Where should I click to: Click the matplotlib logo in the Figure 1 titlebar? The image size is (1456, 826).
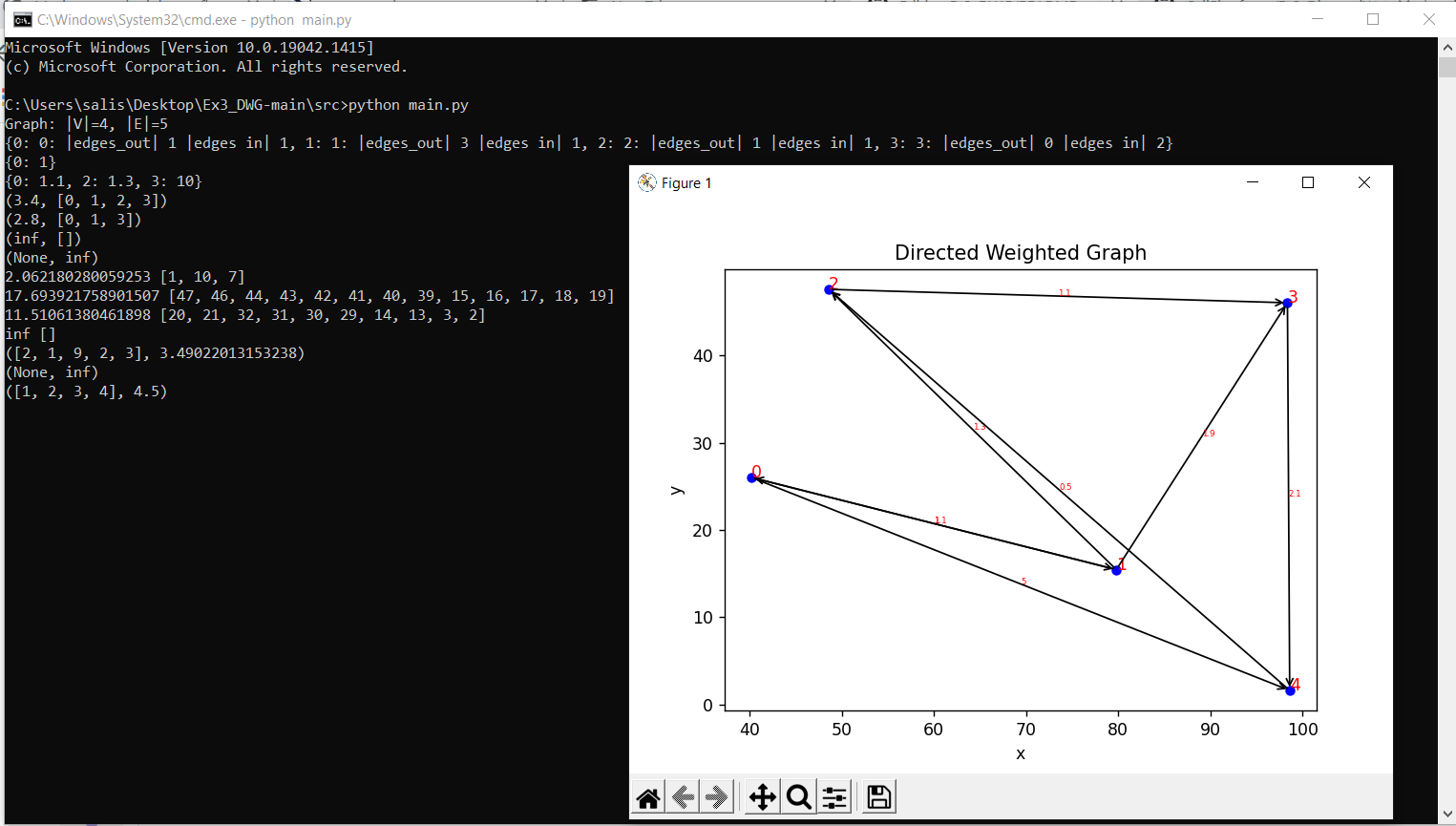[x=645, y=182]
